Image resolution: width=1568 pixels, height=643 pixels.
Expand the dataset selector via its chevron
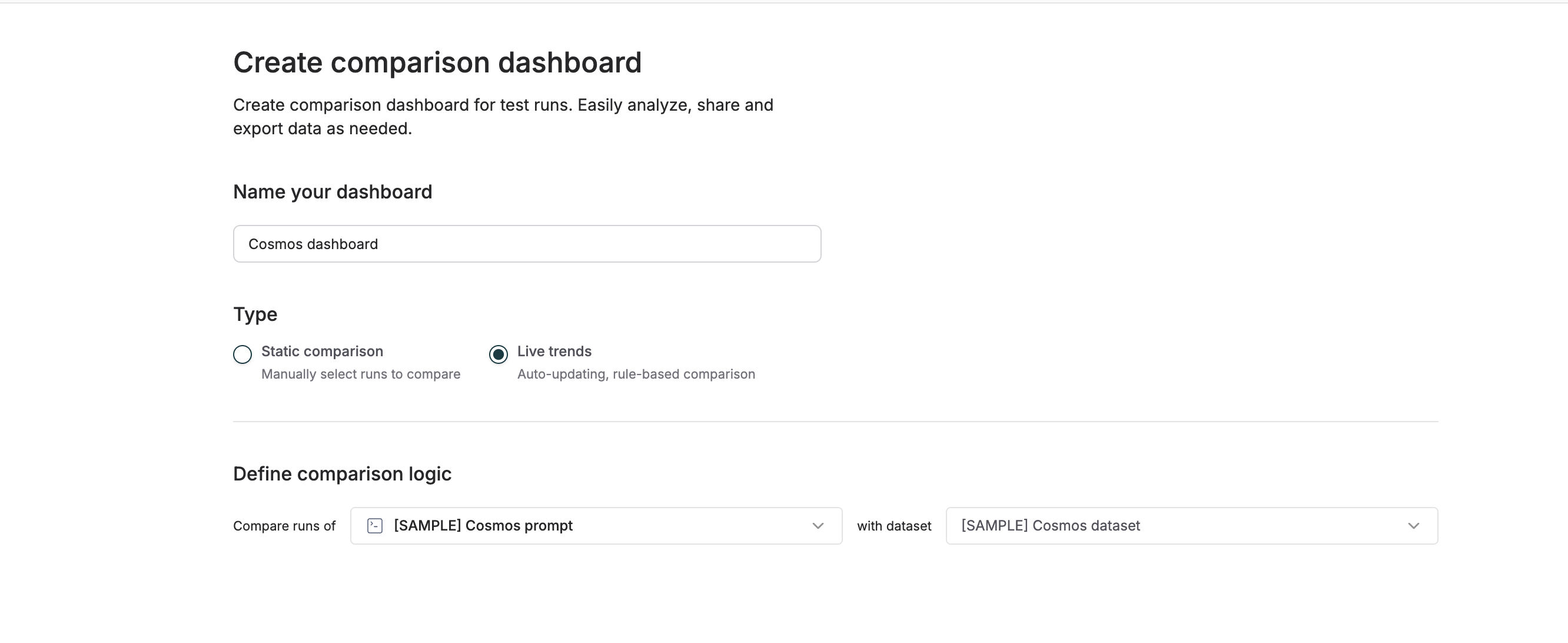(x=1414, y=525)
